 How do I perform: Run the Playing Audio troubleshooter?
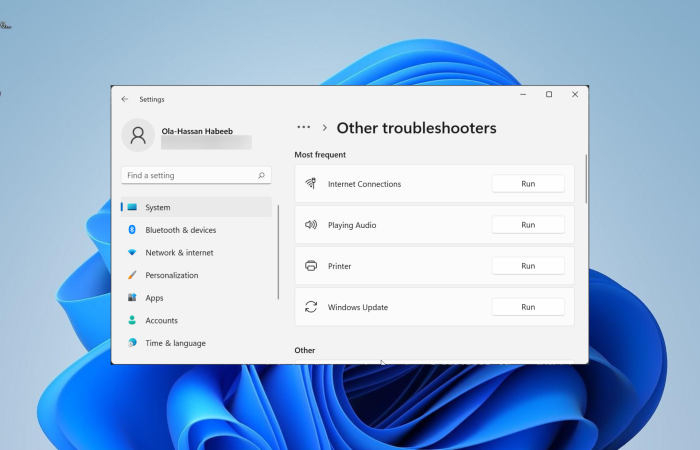coord(528,225)
